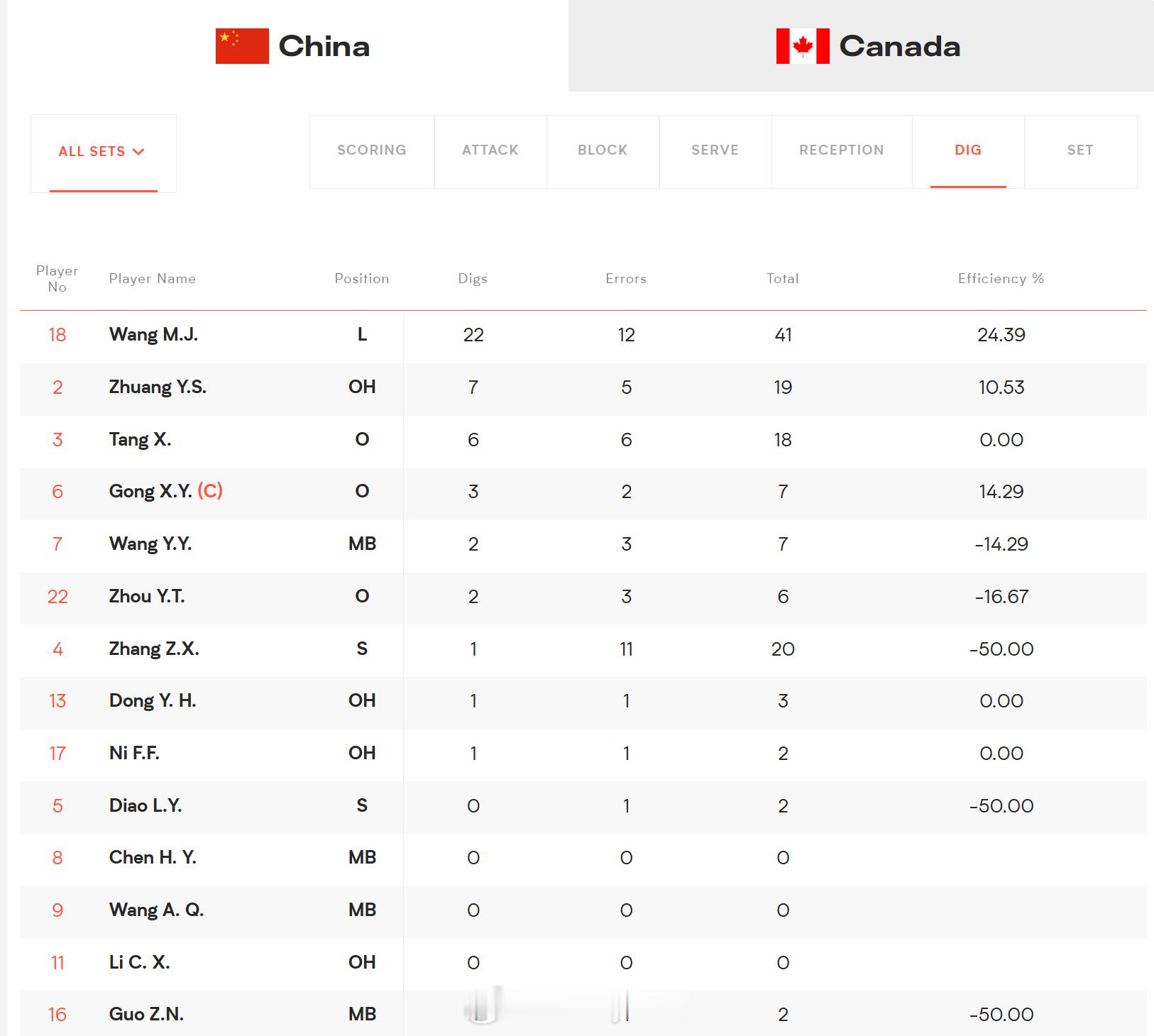Click the Canada flag icon
This screenshot has width=1154, height=1036.
pyautogui.click(x=803, y=46)
